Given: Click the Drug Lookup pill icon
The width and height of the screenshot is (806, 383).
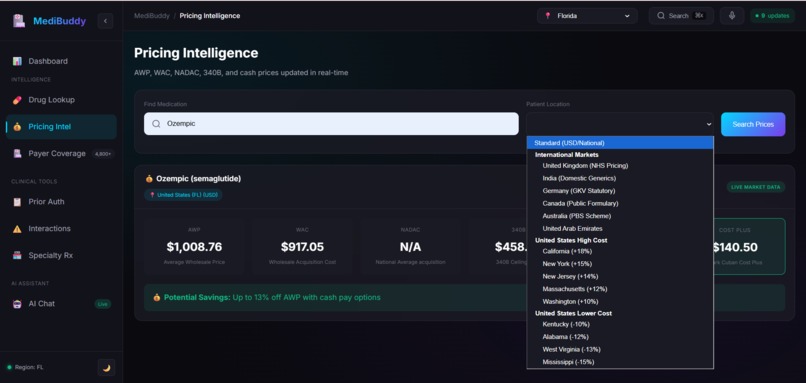Looking at the screenshot, I should coord(17,100).
